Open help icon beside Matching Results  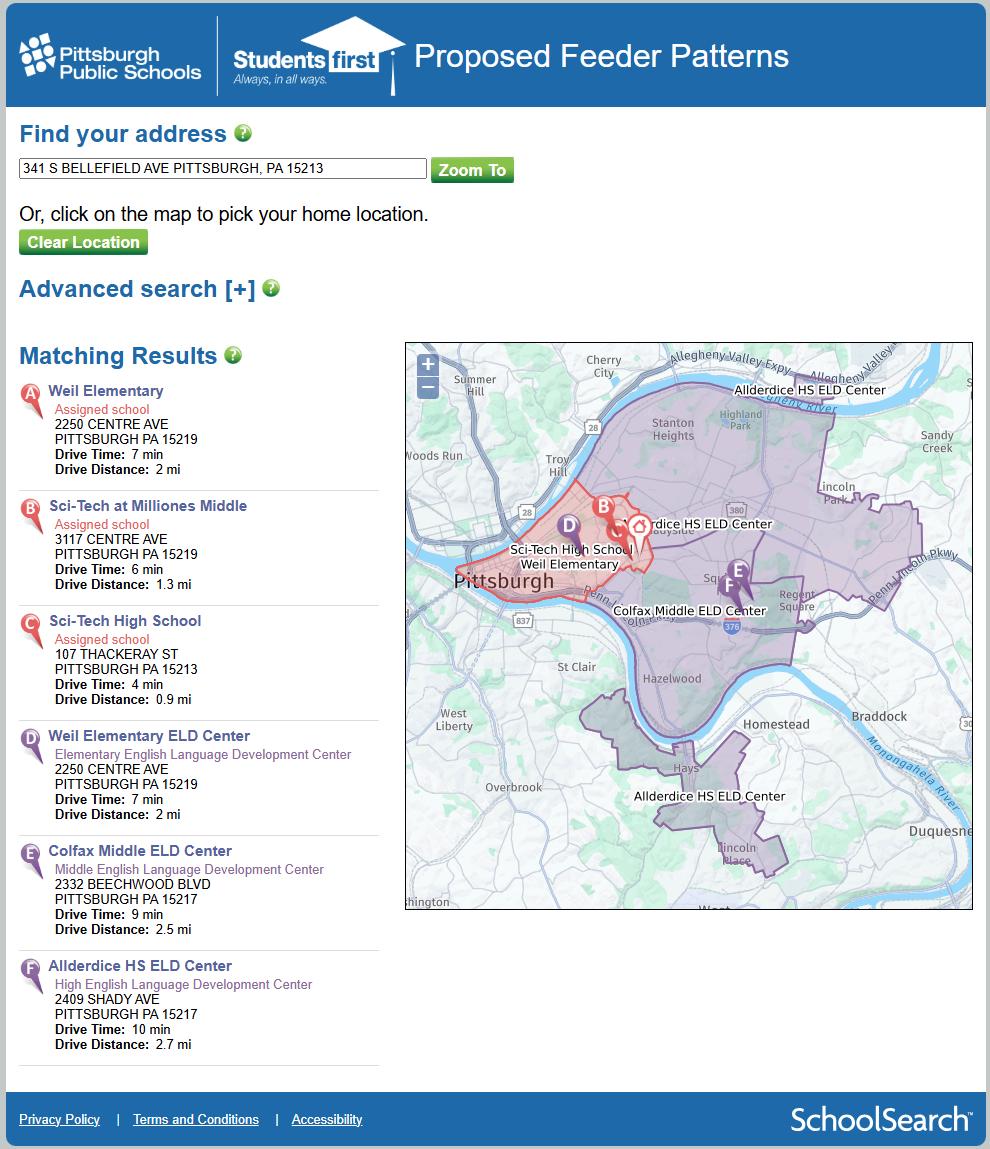pyautogui.click(x=233, y=355)
